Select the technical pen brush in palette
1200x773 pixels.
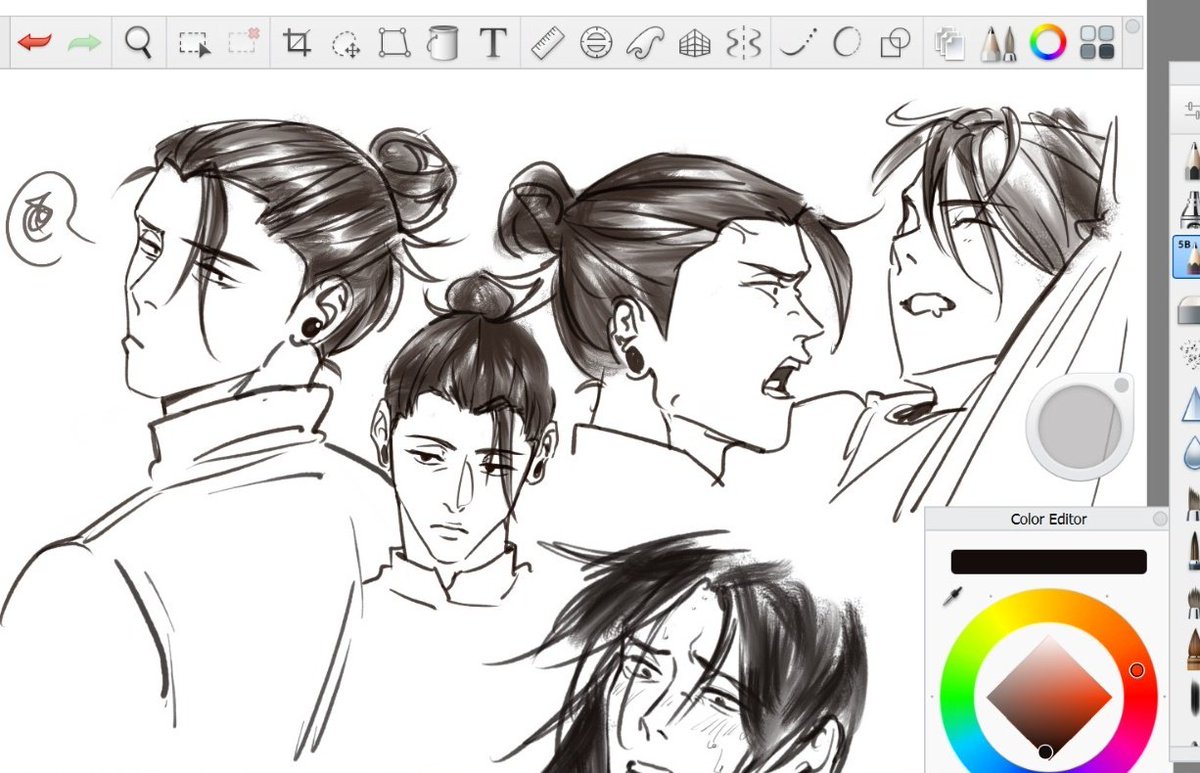pyautogui.click(x=1191, y=209)
